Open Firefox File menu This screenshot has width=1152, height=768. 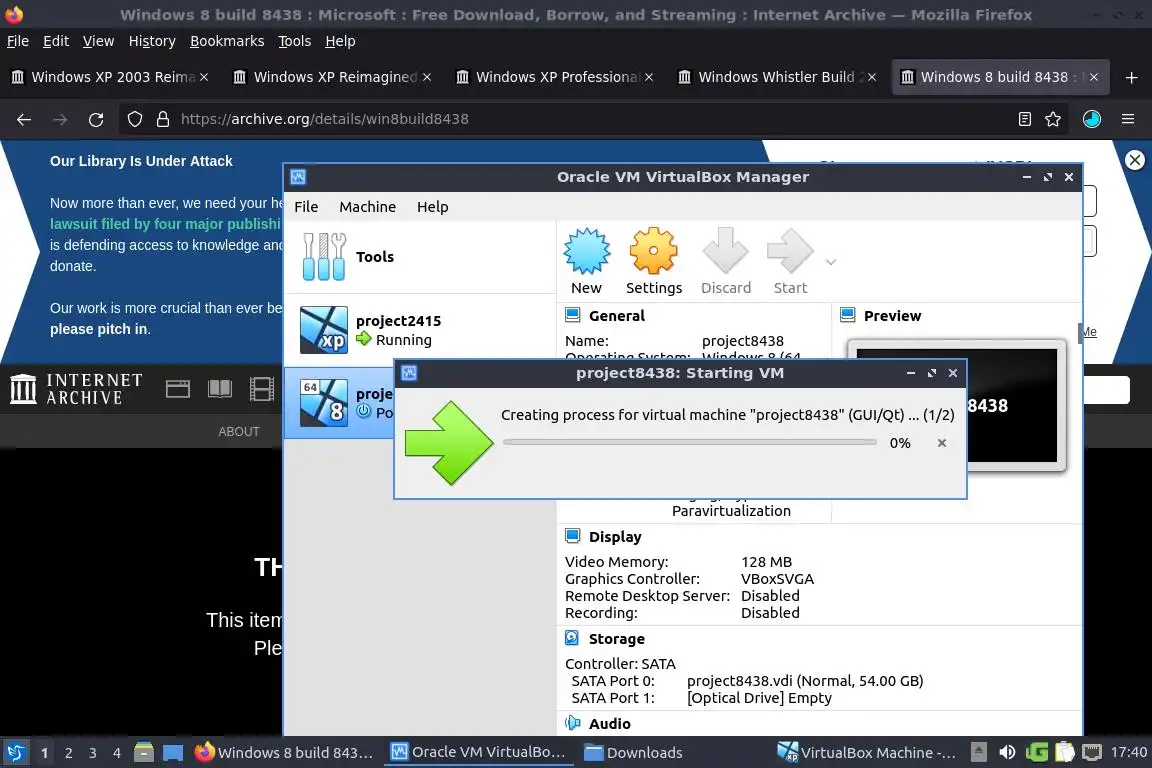pyautogui.click(x=18, y=41)
